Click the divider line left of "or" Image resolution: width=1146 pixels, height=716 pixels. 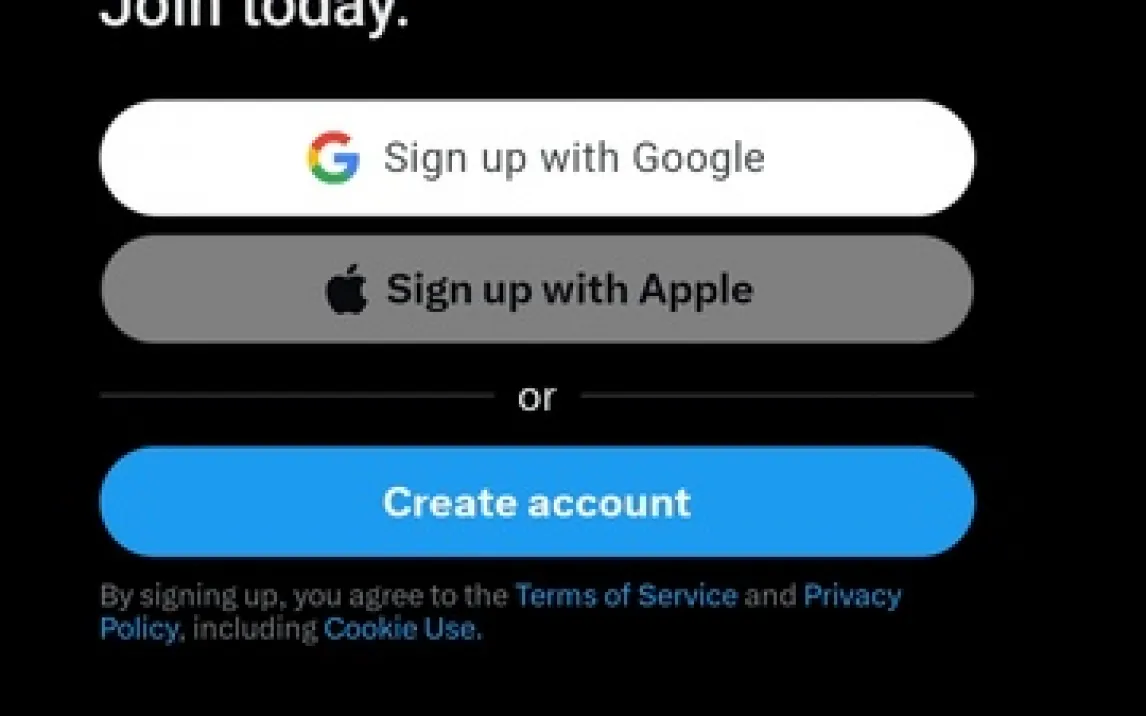coord(297,395)
